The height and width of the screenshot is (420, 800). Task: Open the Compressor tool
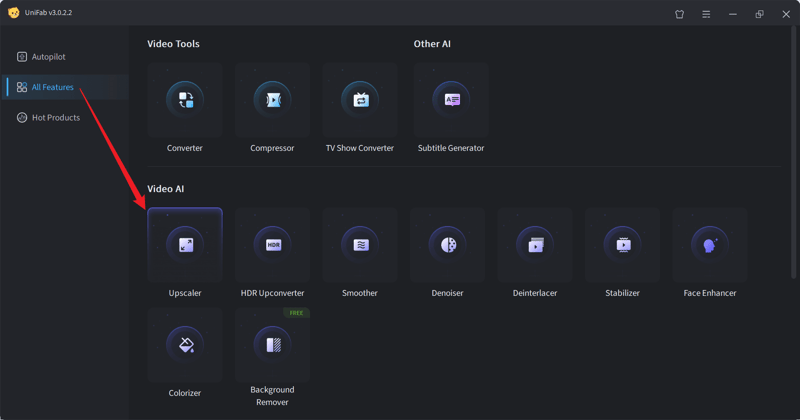tap(272, 101)
